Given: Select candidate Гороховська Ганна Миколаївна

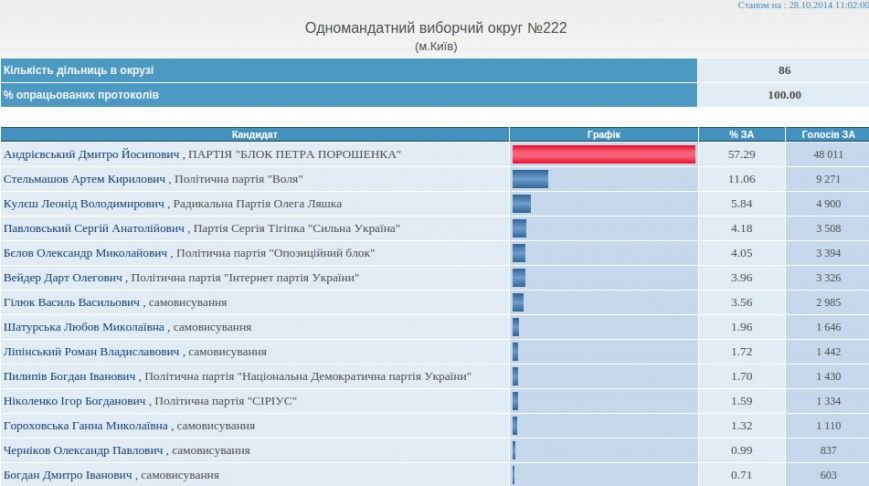Looking at the screenshot, I should (85, 426).
